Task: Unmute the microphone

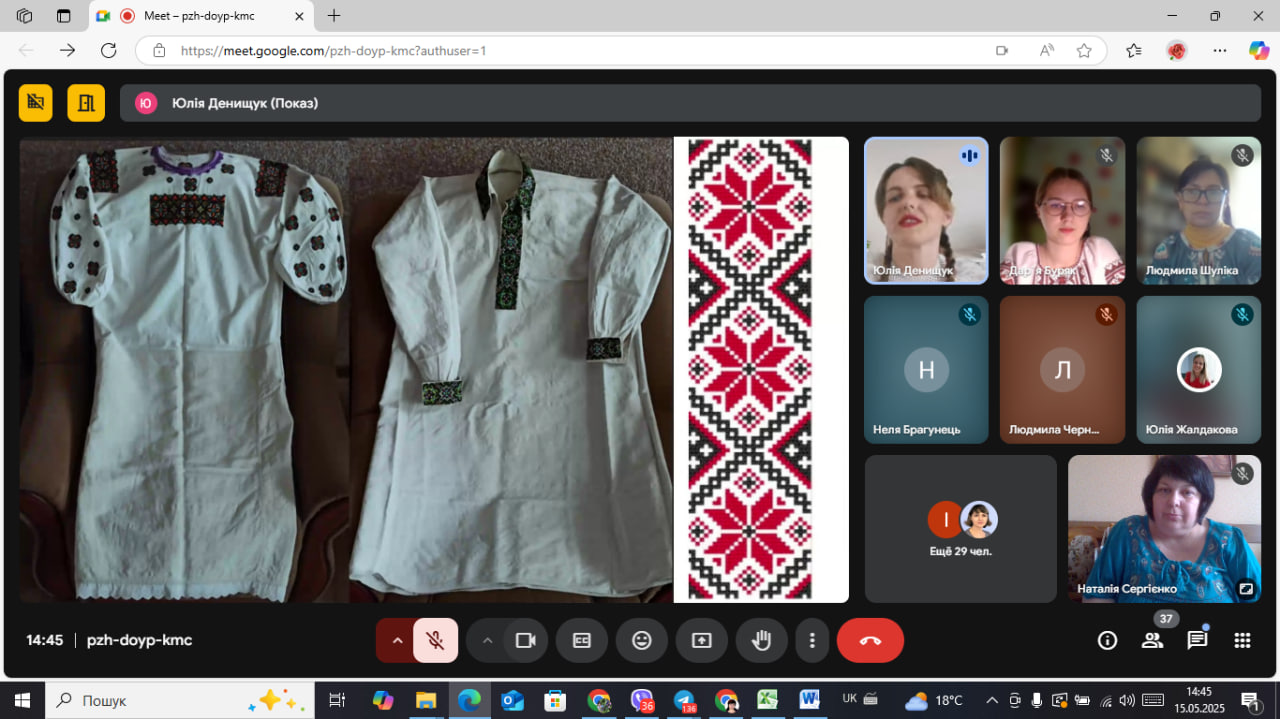Action: (435, 641)
